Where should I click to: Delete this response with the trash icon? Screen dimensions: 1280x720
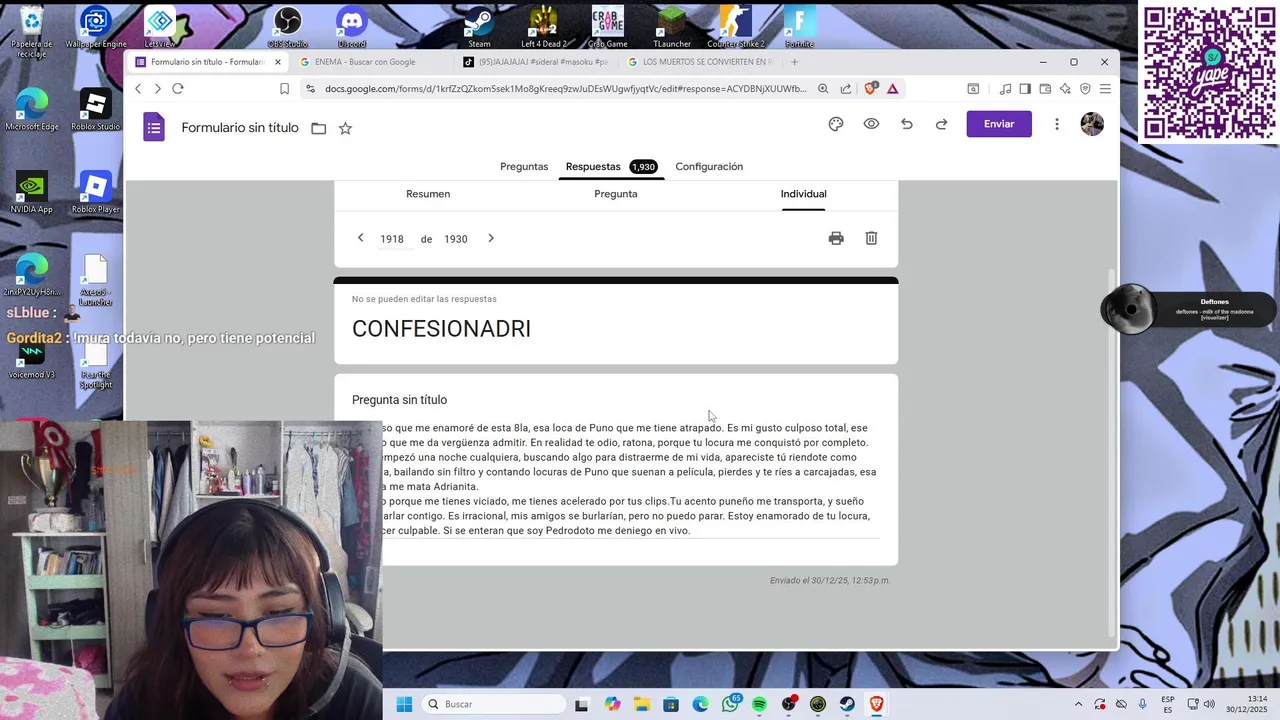pyautogui.click(x=871, y=238)
